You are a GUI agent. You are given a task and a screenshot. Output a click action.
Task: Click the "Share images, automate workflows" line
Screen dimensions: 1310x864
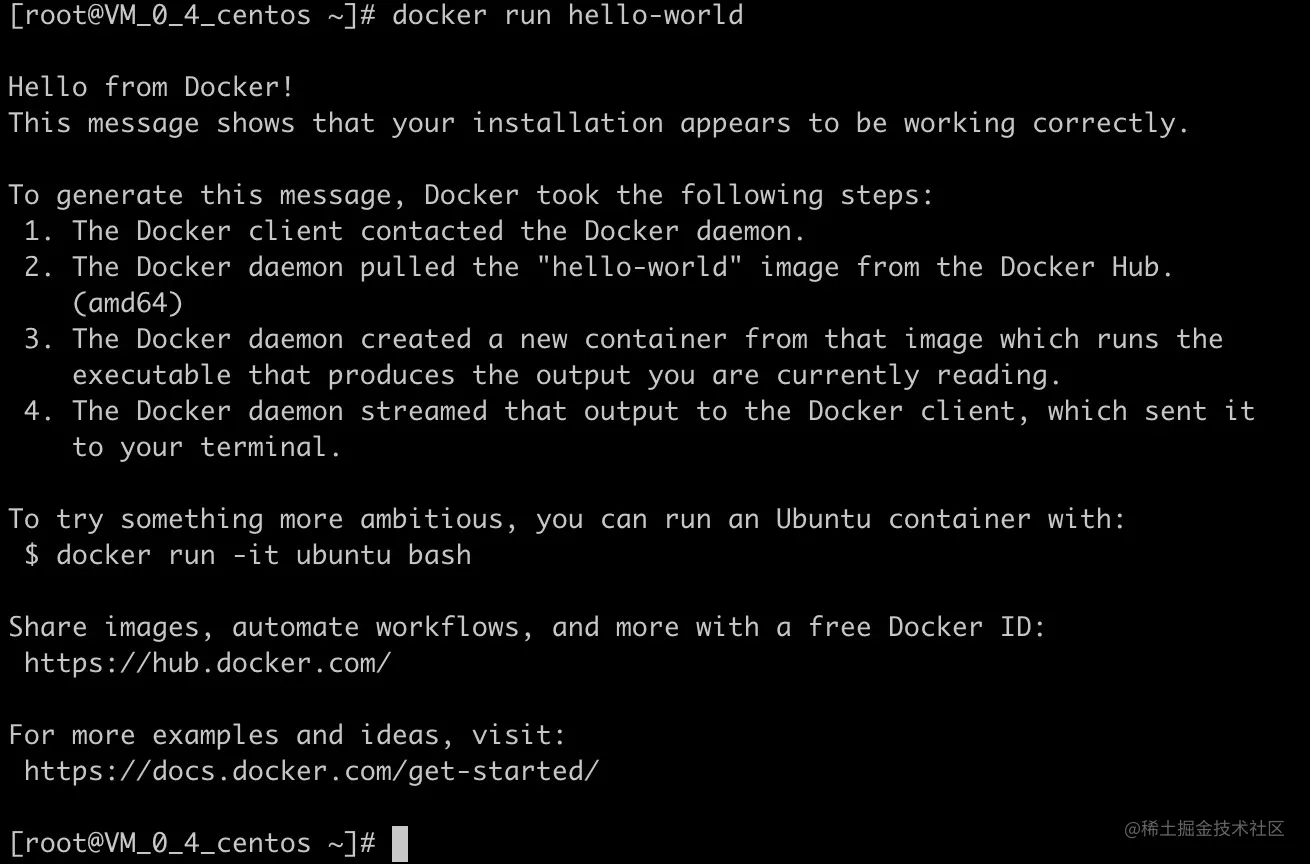pyautogui.click(x=526, y=627)
